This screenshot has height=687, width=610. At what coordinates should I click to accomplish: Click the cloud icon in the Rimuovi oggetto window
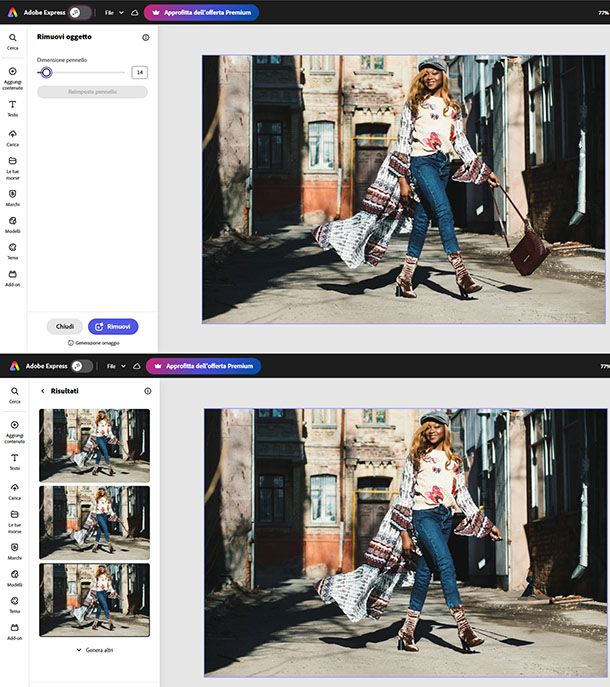tap(135, 13)
